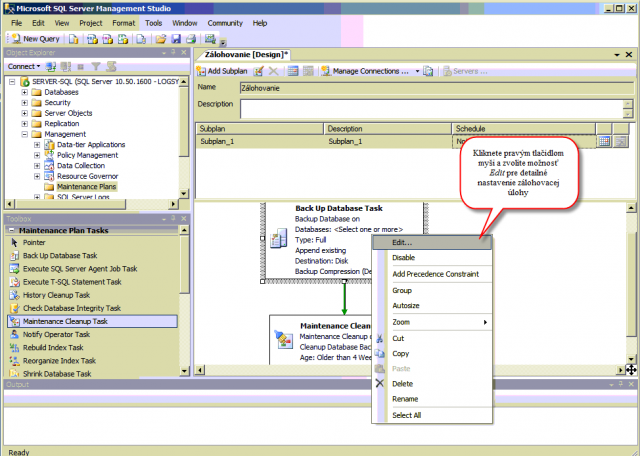The height and width of the screenshot is (456, 640).
Task: Open the Reporting and Logging icon
Action: [428, 71]
